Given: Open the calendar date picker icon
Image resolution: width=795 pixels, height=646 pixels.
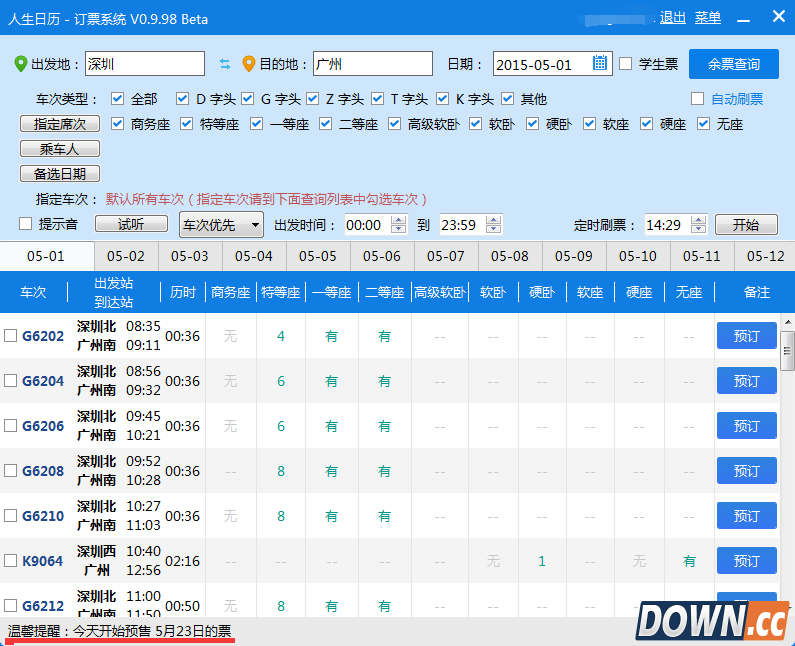Looking at the screenshot, I should coord(599,63).
